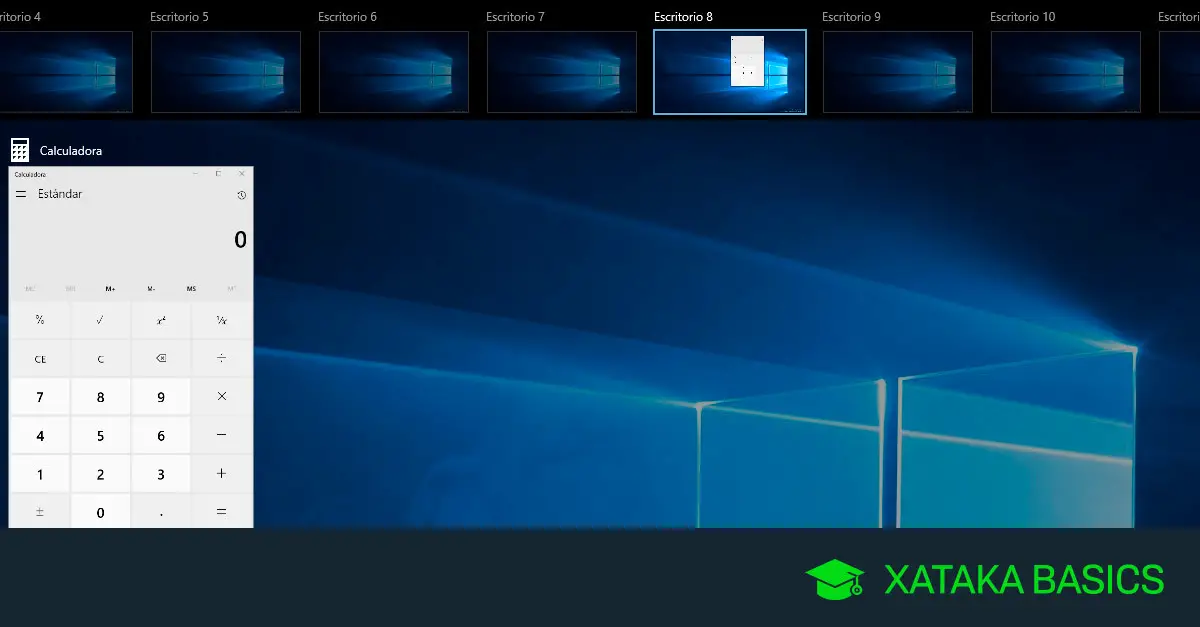Switch to the Escritorio 10 virtual desktop
The width and height of the screenshot is (1200, 627).
click(x=1066, y=71)
